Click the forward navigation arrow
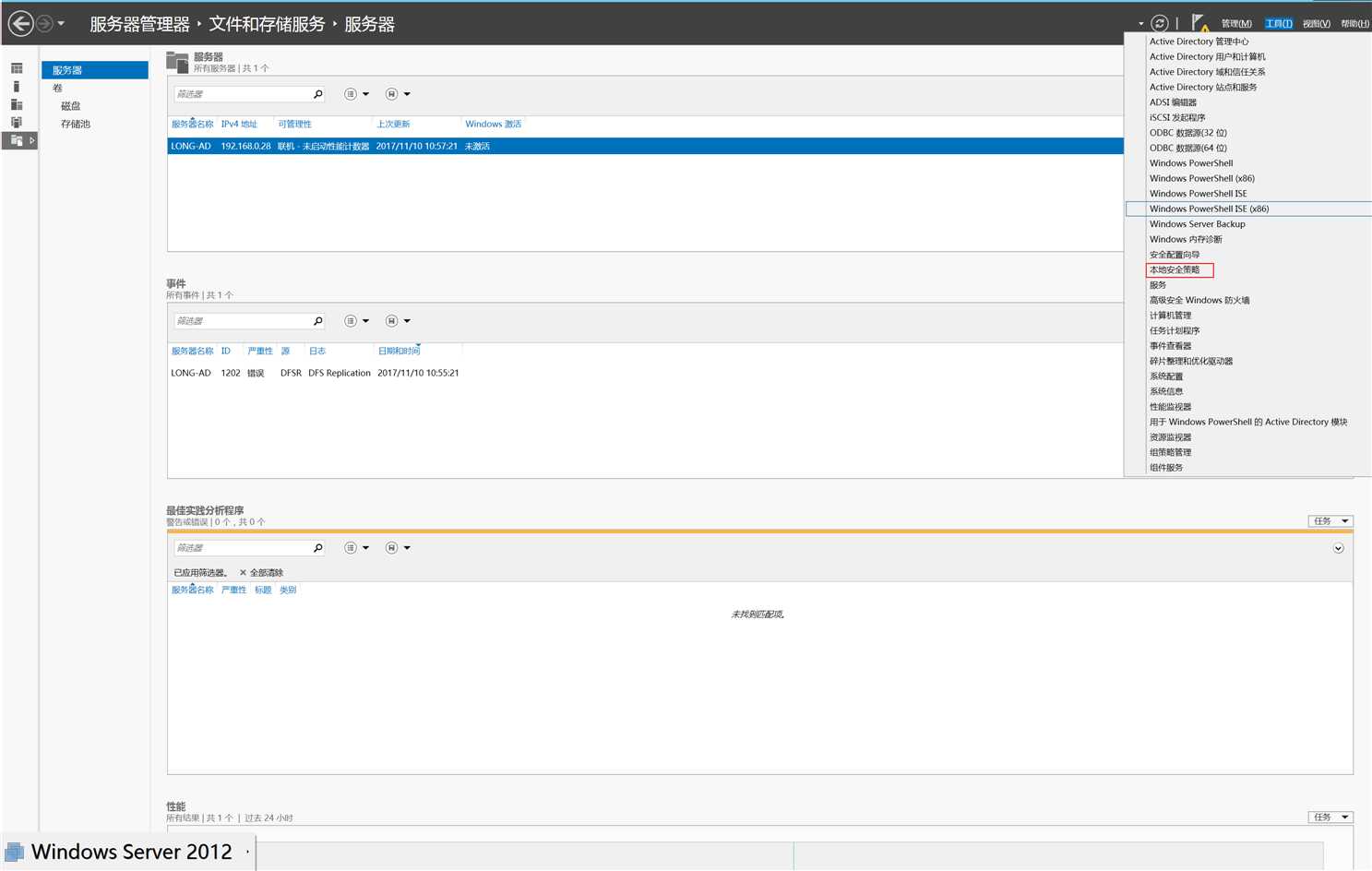The image size is (1372, 871). [44, 23]
